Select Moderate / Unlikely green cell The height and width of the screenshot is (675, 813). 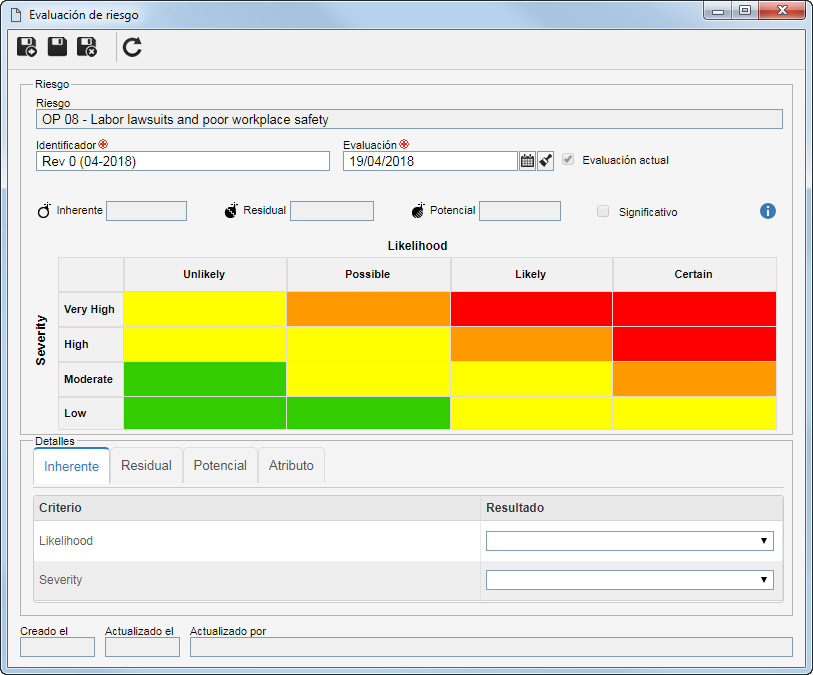[205, 379]
